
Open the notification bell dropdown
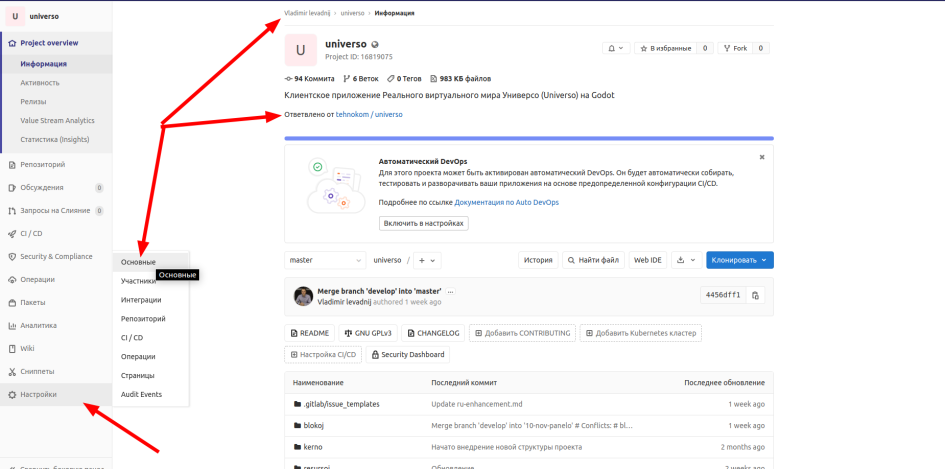[x=616, y=48]
